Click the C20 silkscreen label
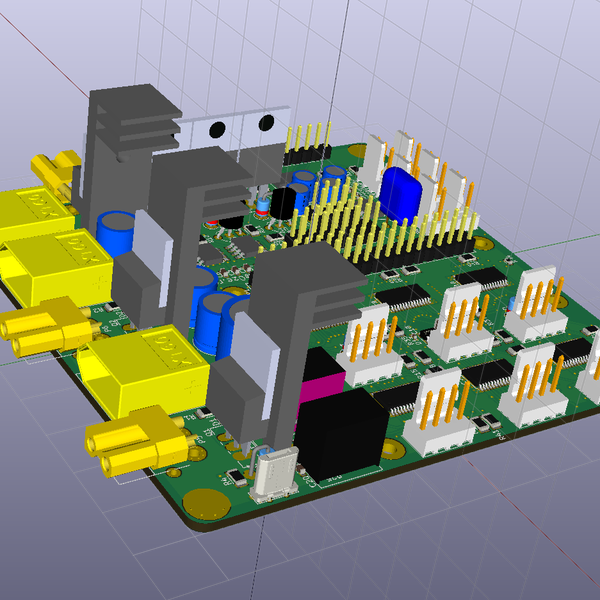This screenshot has height=600, width=600. pyautogui.click(x=311, y=481)
